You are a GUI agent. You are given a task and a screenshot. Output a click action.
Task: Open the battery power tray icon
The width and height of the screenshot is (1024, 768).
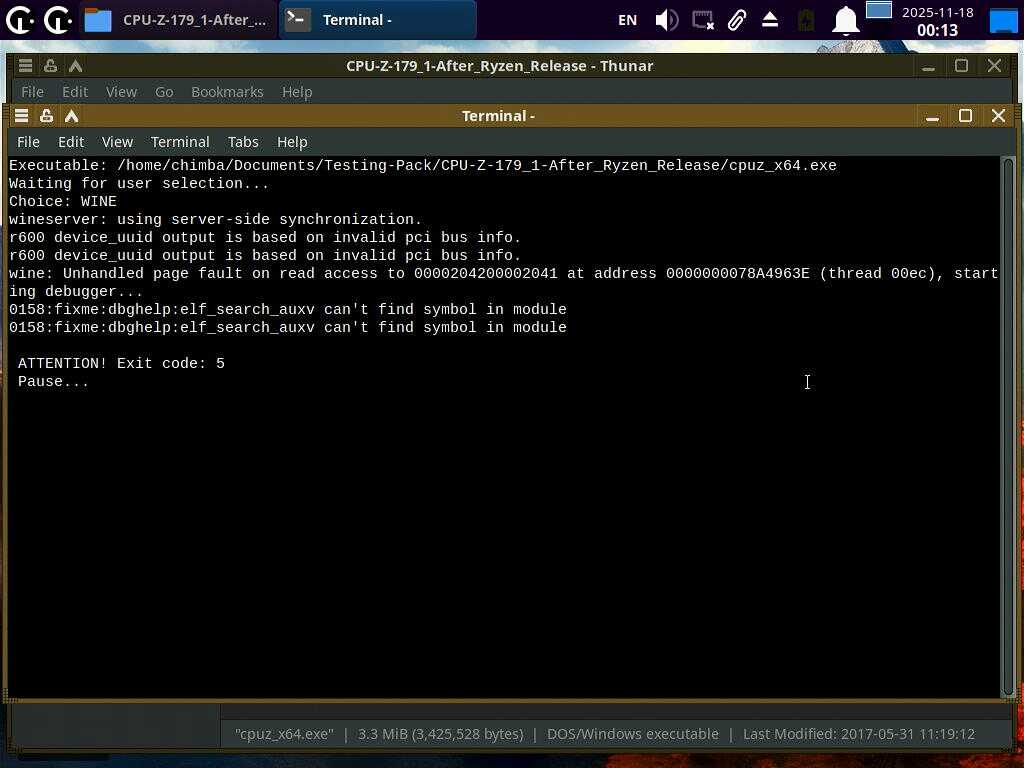(806, 20)
